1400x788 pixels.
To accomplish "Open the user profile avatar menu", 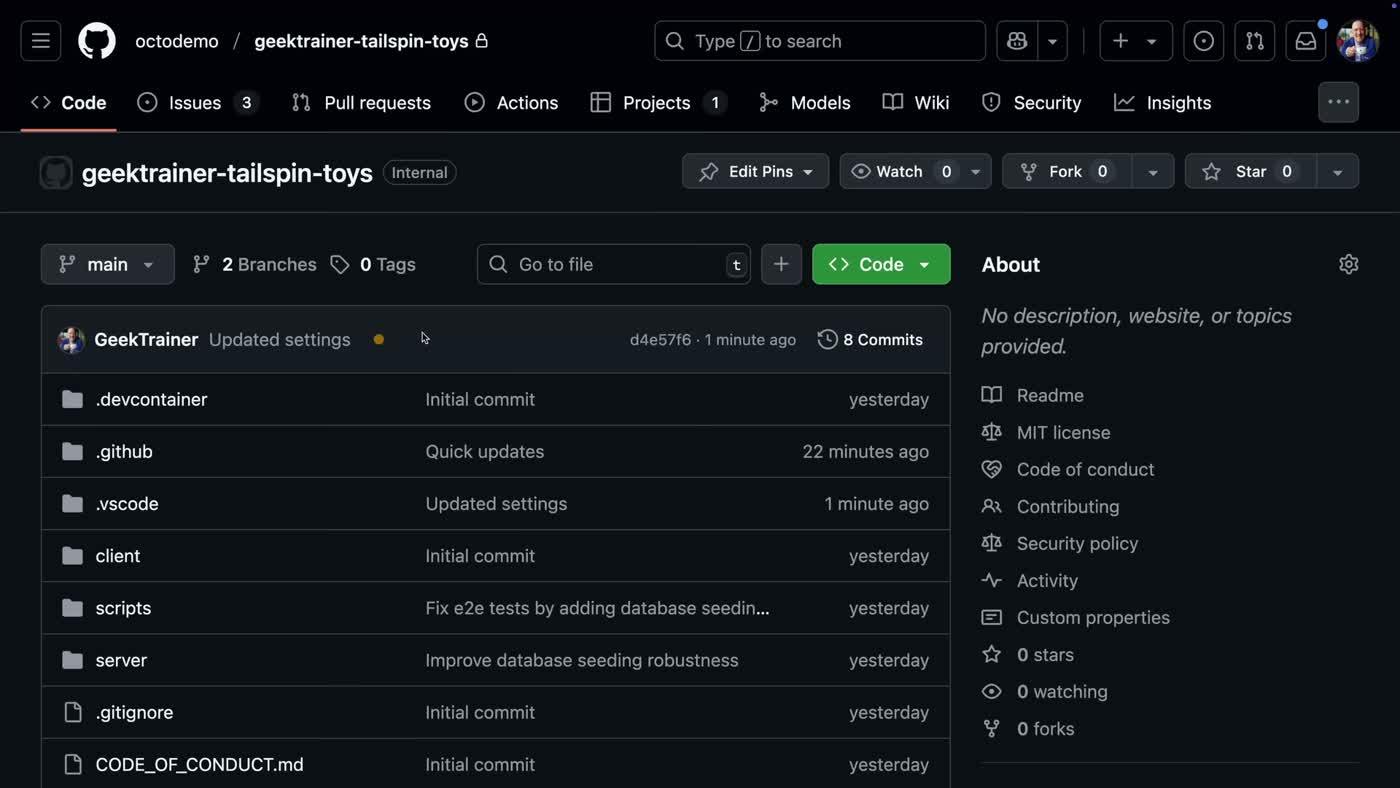I will click(1358, 41).
